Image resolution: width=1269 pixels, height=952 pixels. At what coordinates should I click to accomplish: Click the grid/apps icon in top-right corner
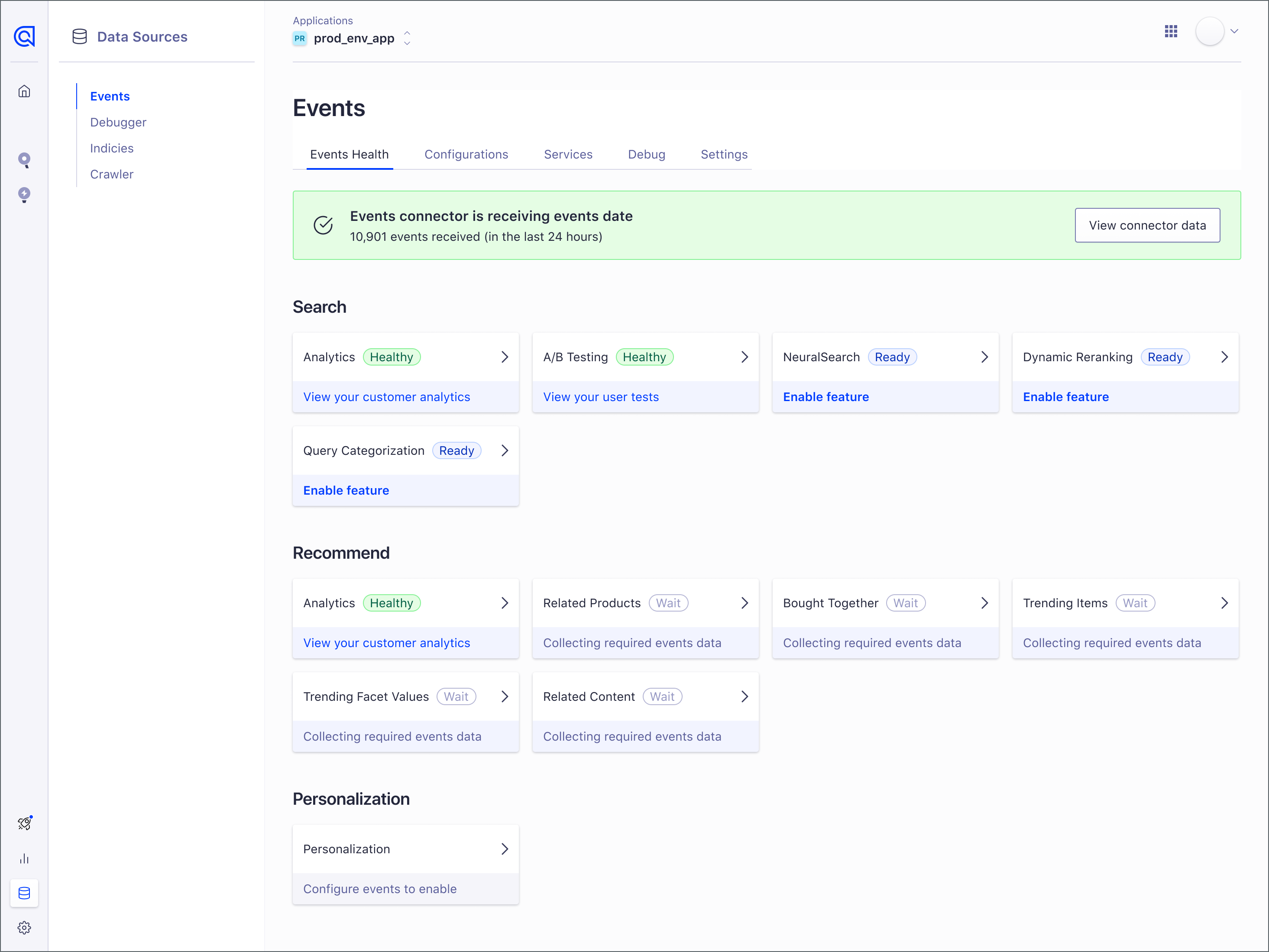[1172, 32]
